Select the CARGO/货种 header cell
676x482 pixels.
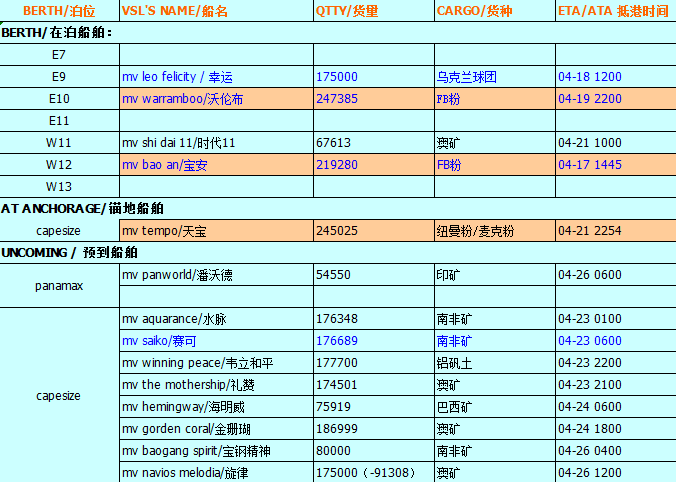point(495,11)
